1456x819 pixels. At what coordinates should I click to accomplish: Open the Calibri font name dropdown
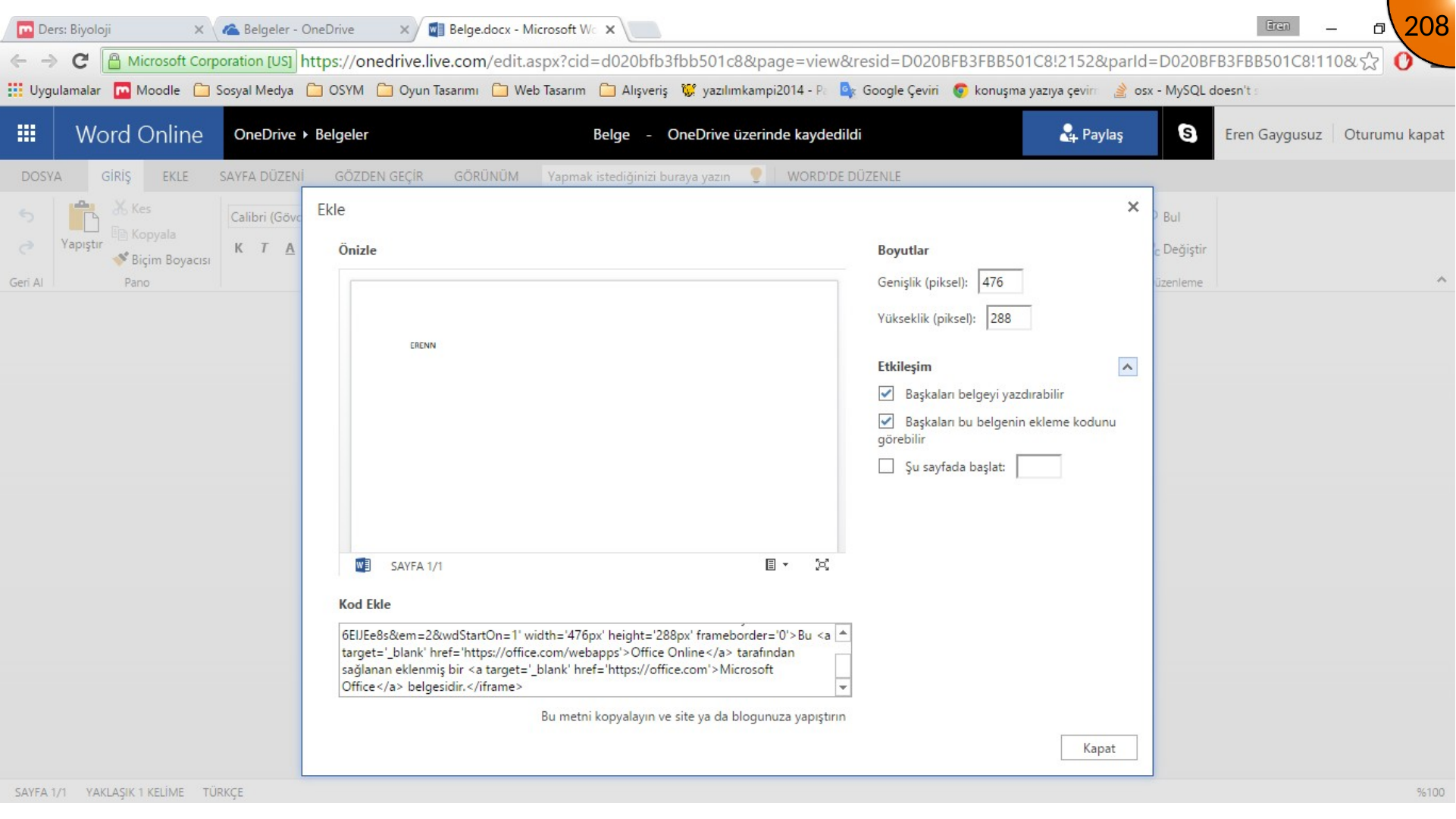[x=265, y=217]
